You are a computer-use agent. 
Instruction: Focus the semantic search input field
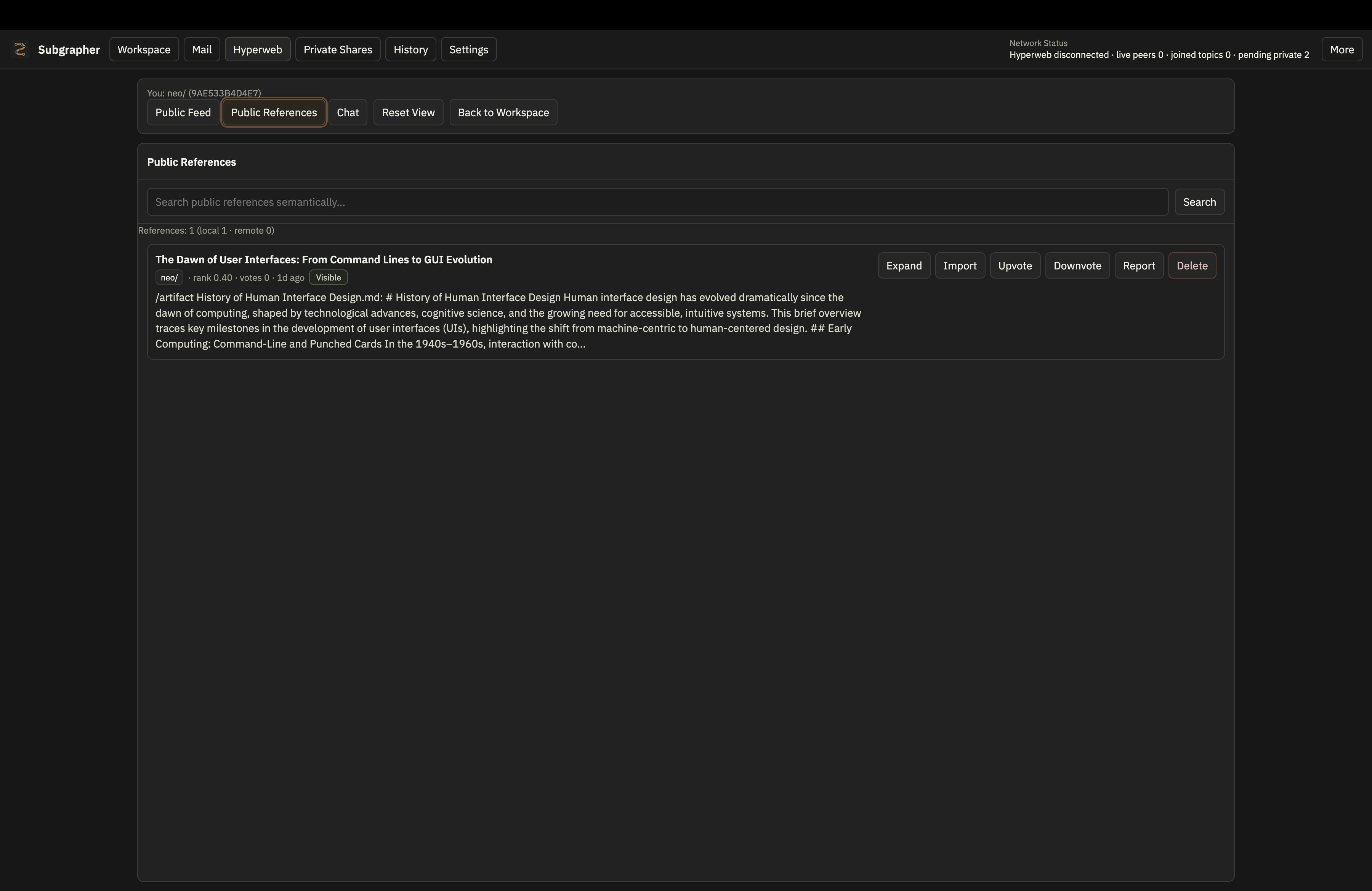[657, 202]
